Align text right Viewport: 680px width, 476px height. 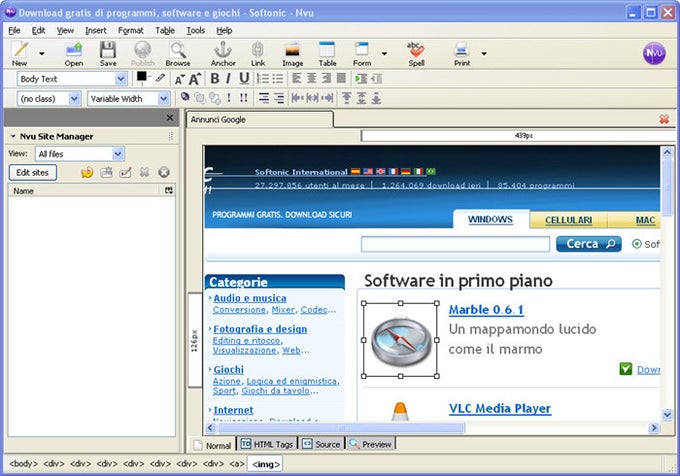tap(326, 78)
